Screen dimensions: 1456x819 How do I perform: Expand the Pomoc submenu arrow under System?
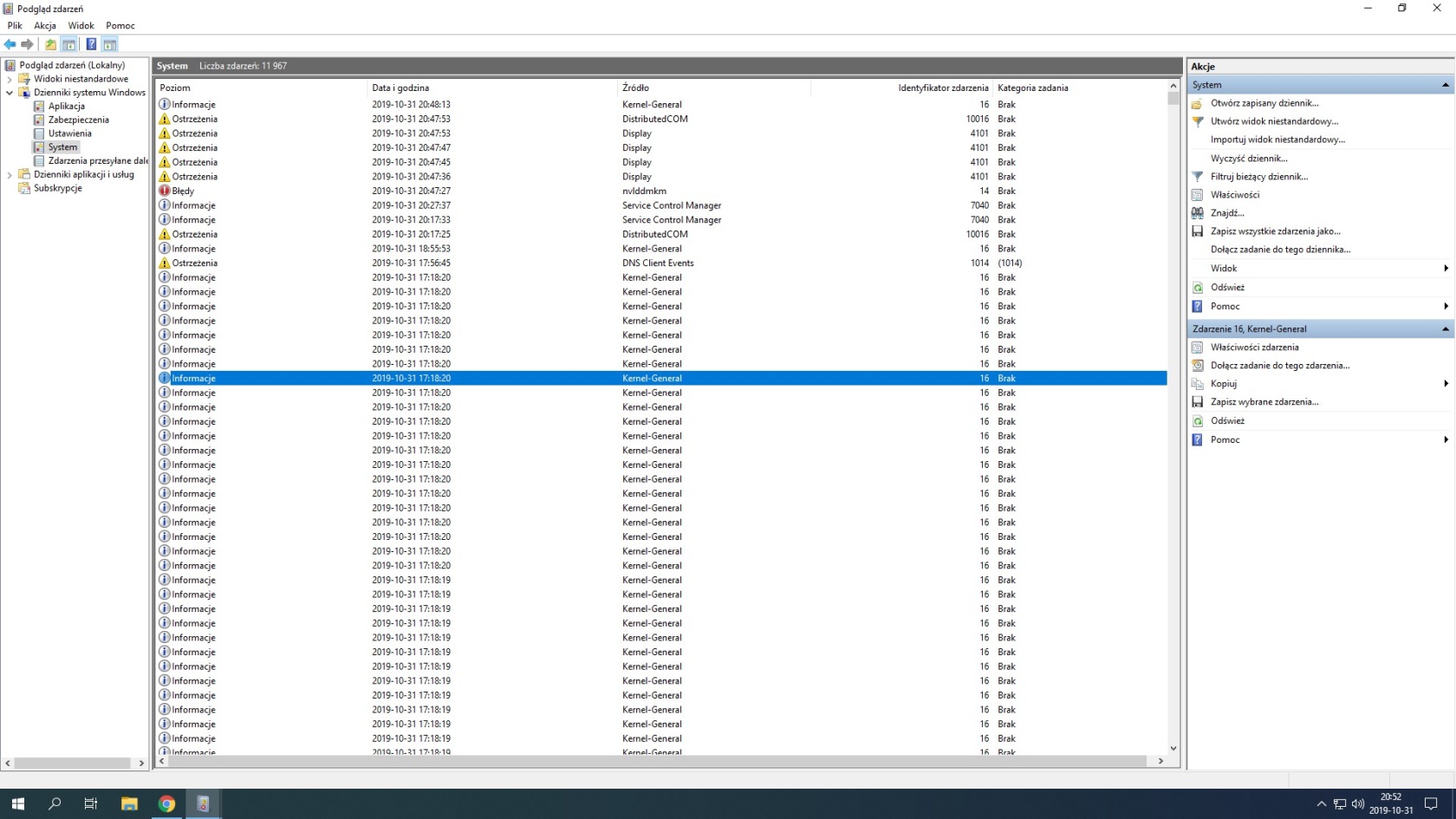tap(1446, 306)
